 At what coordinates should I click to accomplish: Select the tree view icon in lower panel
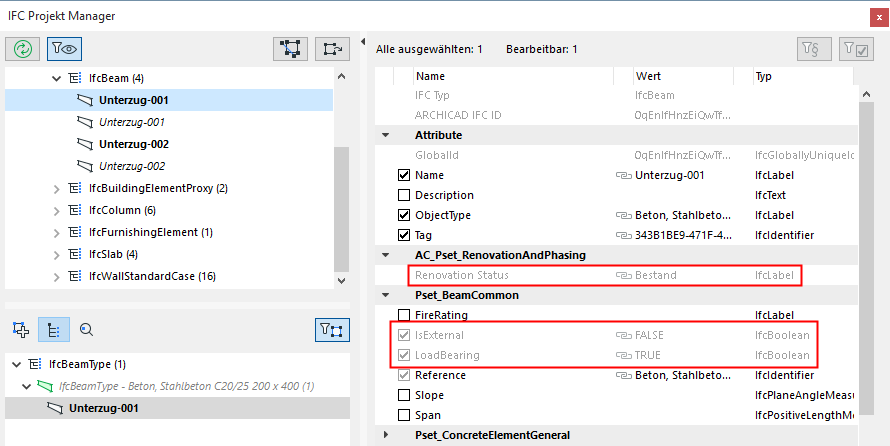(53, 329)
